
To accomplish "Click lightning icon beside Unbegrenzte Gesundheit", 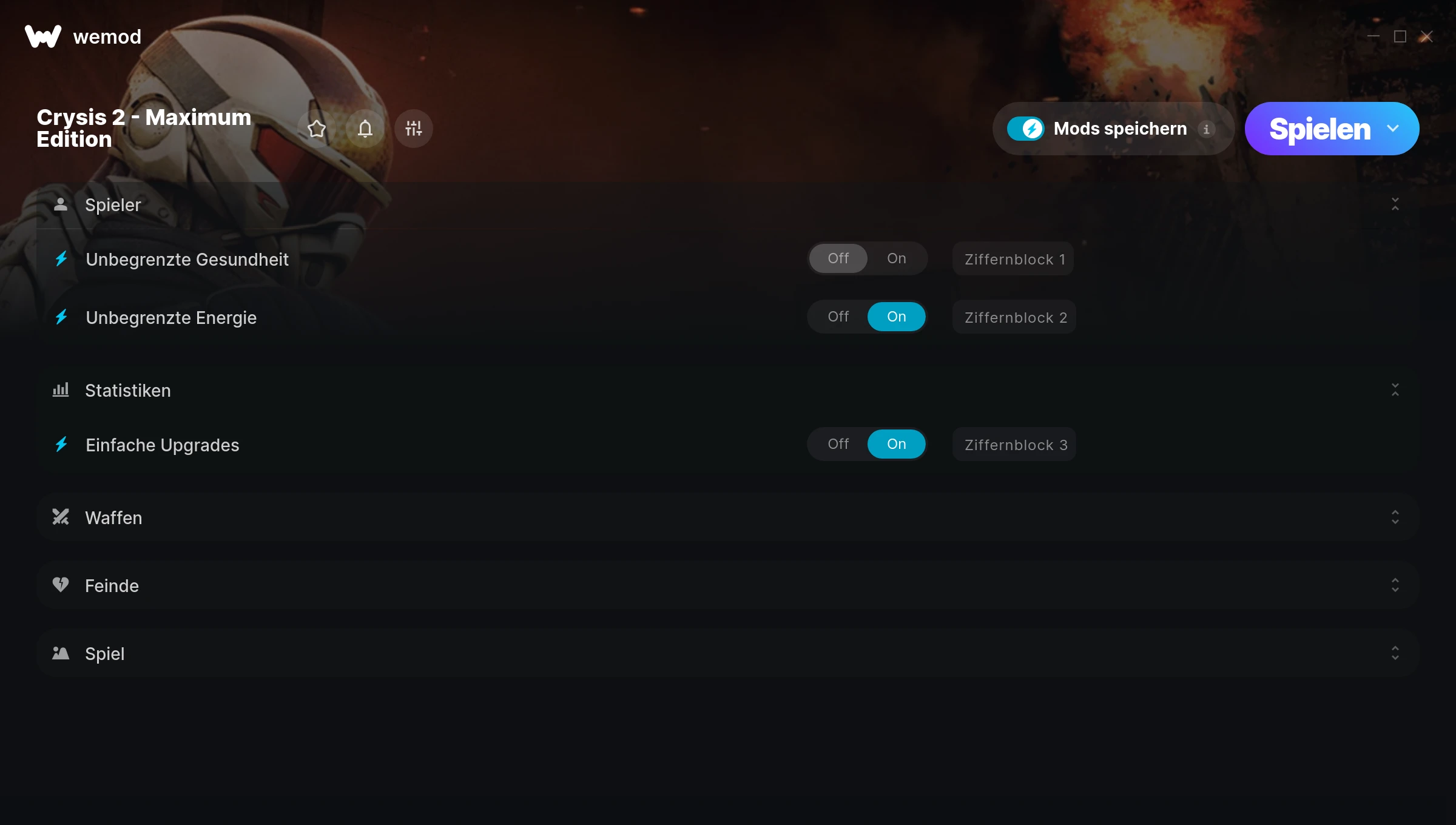I will tap(61, 259).
